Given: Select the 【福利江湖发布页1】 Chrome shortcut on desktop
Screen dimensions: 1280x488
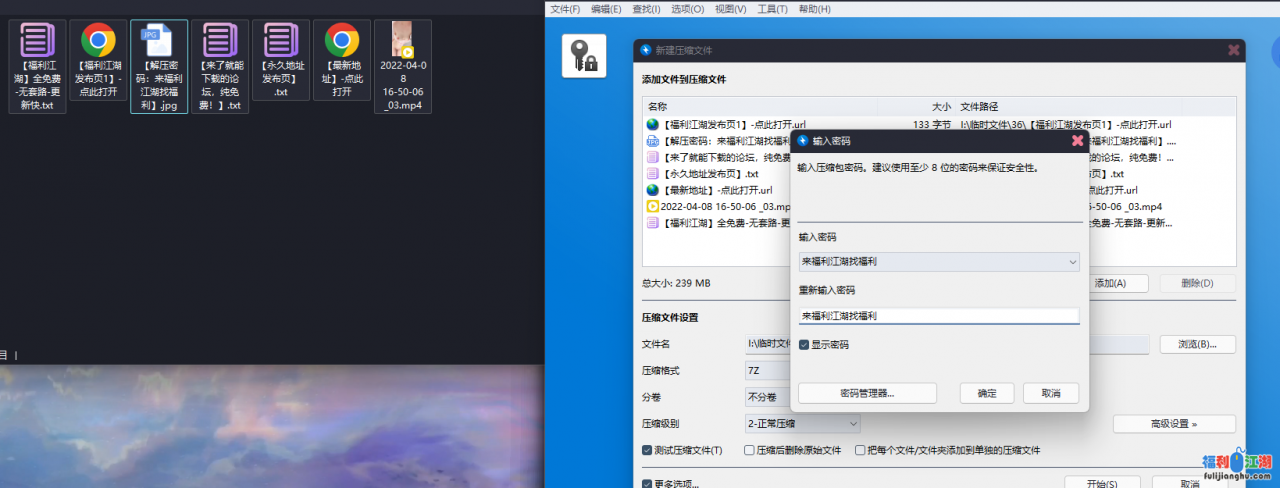Looking at the screenshot, I should 98,41.
